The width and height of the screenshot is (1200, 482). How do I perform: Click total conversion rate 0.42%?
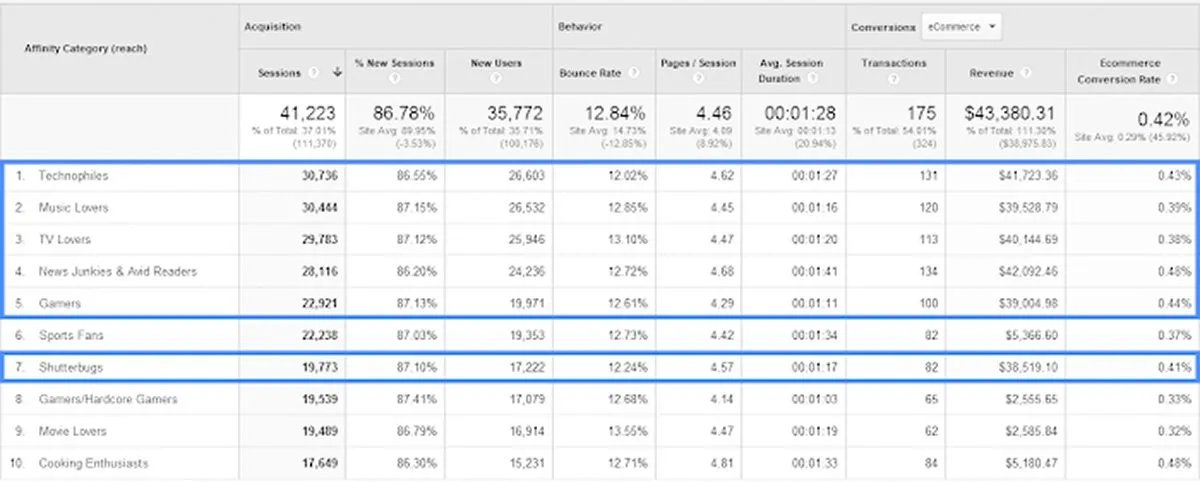coord(1166,121)
